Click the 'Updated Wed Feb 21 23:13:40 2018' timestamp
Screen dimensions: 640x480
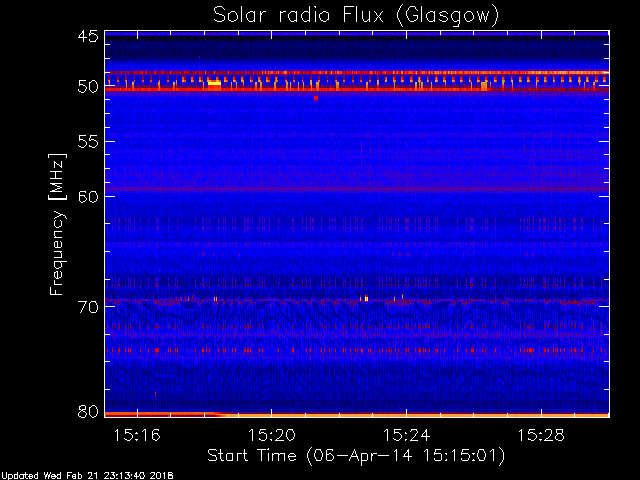87,476
